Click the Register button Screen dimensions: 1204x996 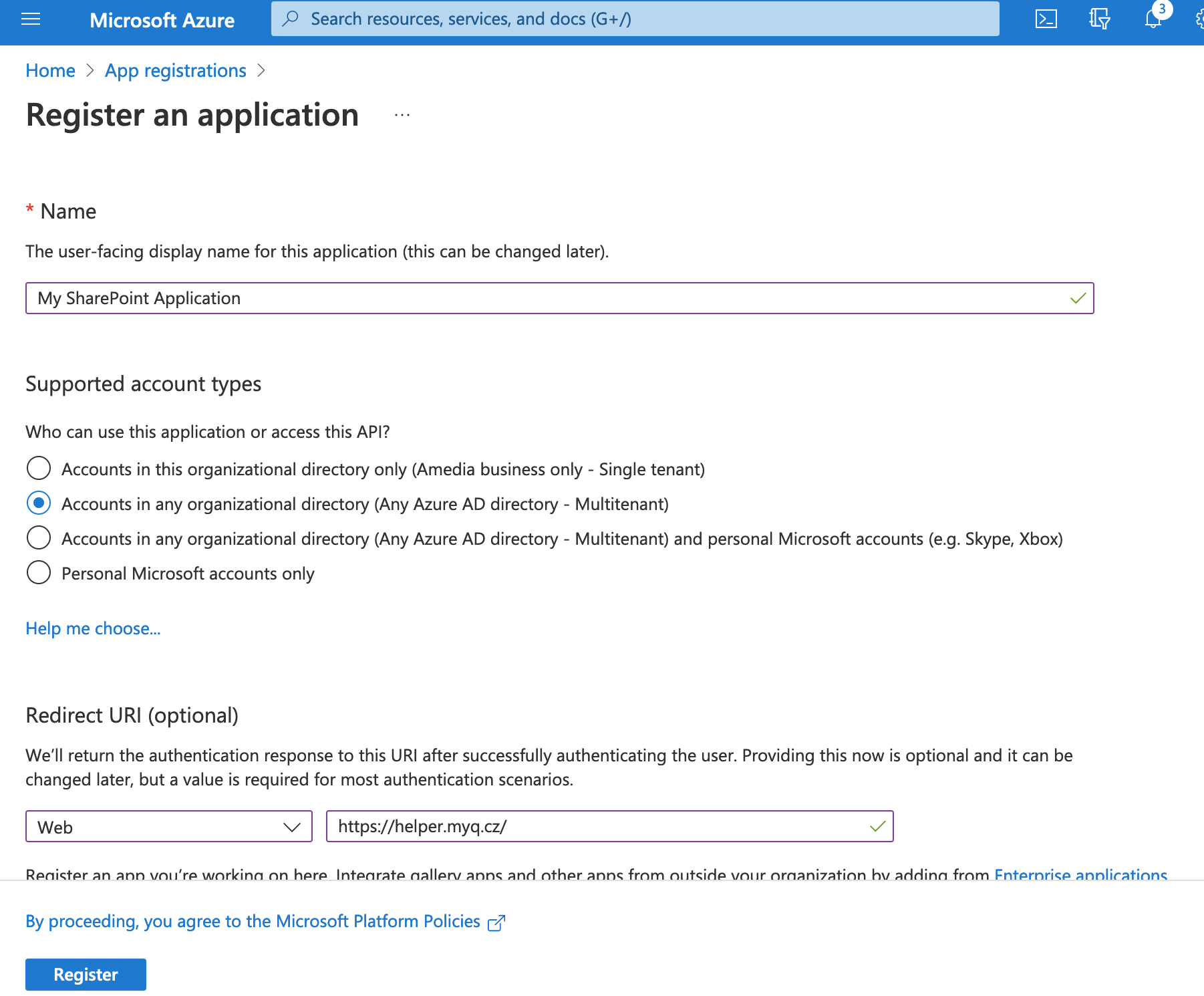85,974
